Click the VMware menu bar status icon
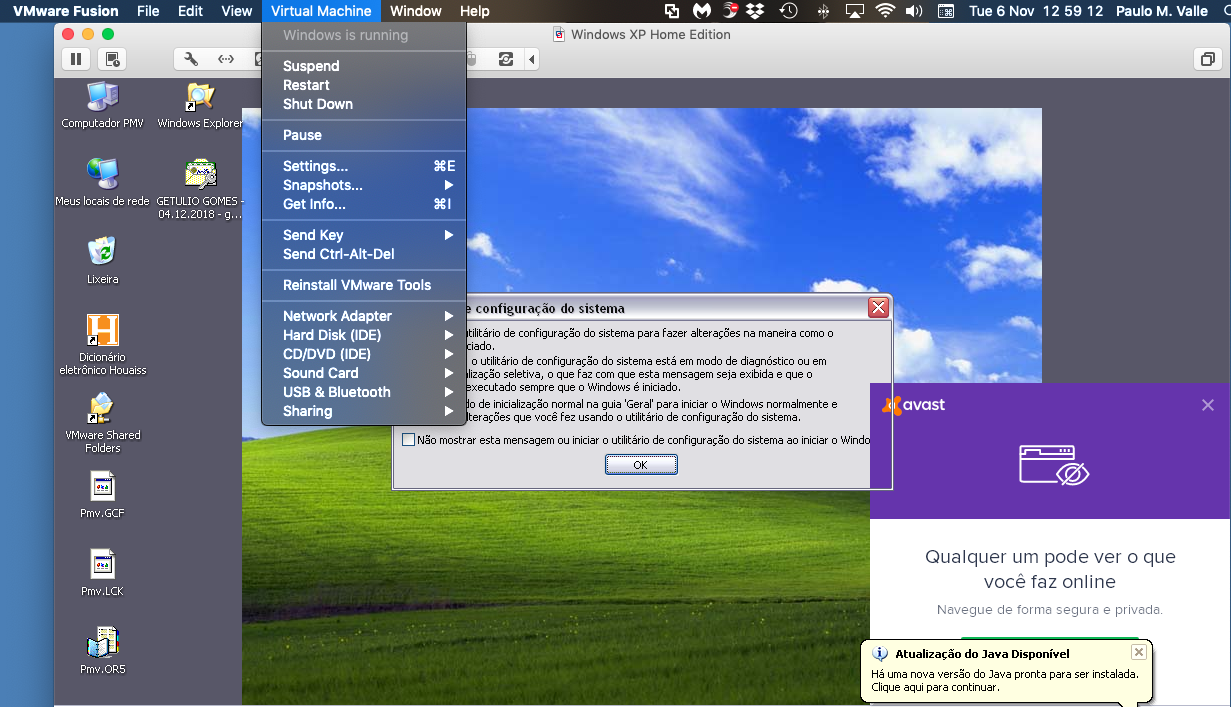The image size is (1231, 707). pyautogui.click(x=672, y=11)
